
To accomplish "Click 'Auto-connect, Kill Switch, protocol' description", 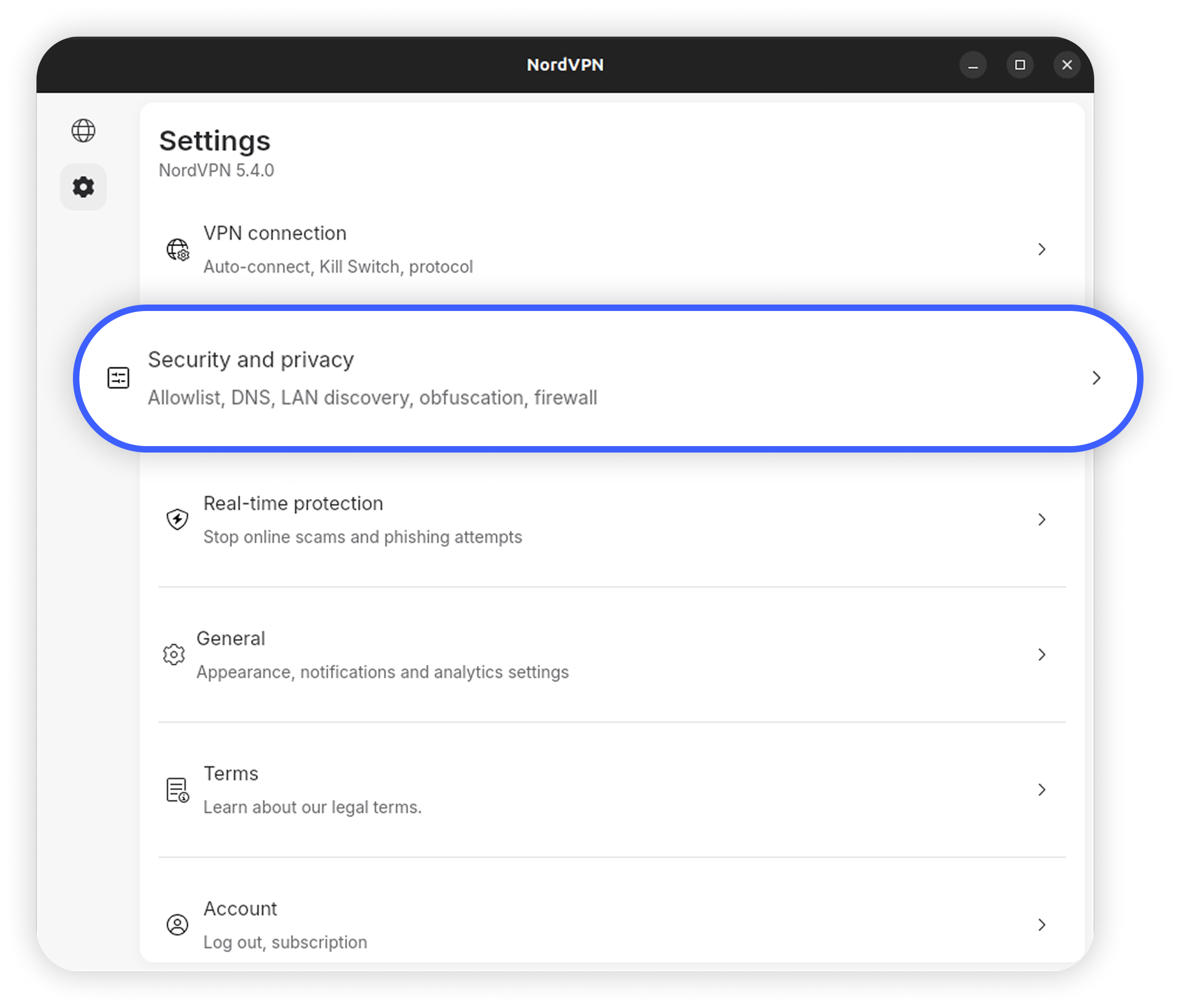I will [x=338, y=266].
